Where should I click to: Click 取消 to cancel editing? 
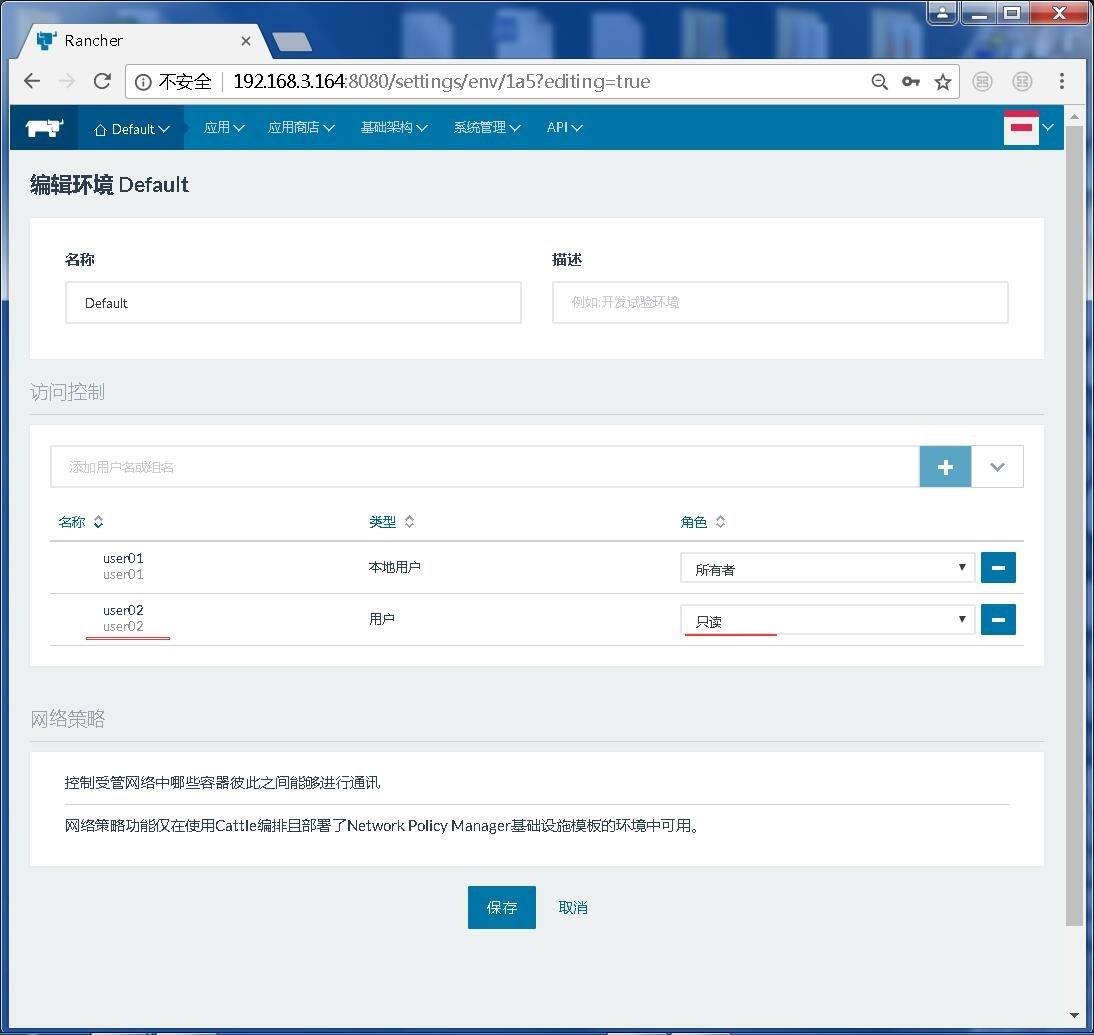(x=572, y=907)
